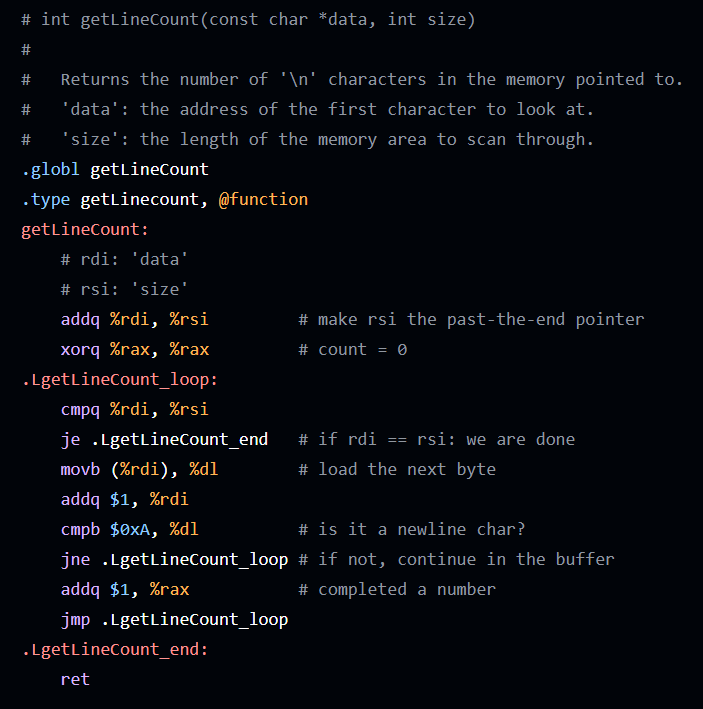The height and width of the screenshot is (709, 703).
Task: Click the jmp instruction mnemonic
Action: (75, 619)
